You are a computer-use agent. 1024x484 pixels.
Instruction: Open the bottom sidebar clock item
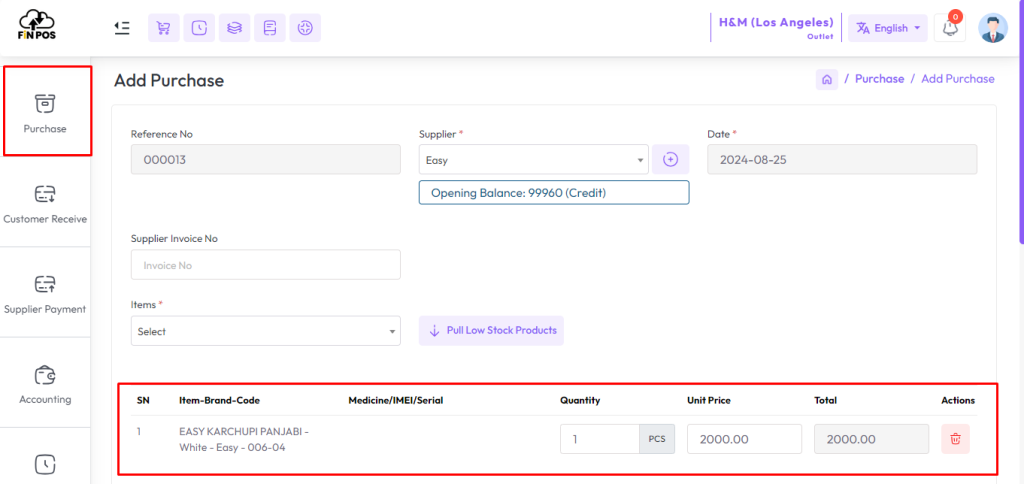(45, 464)
